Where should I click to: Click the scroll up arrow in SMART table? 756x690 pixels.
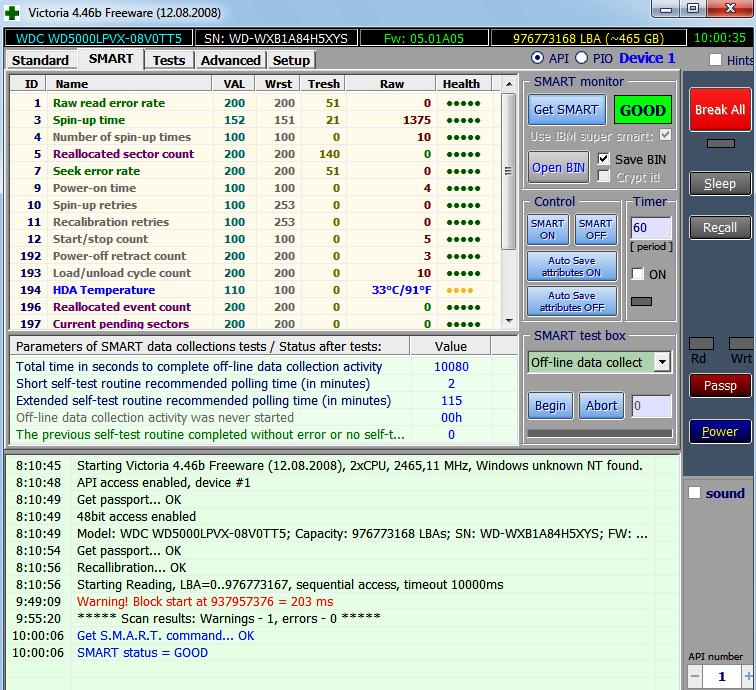tap(509, 84)
